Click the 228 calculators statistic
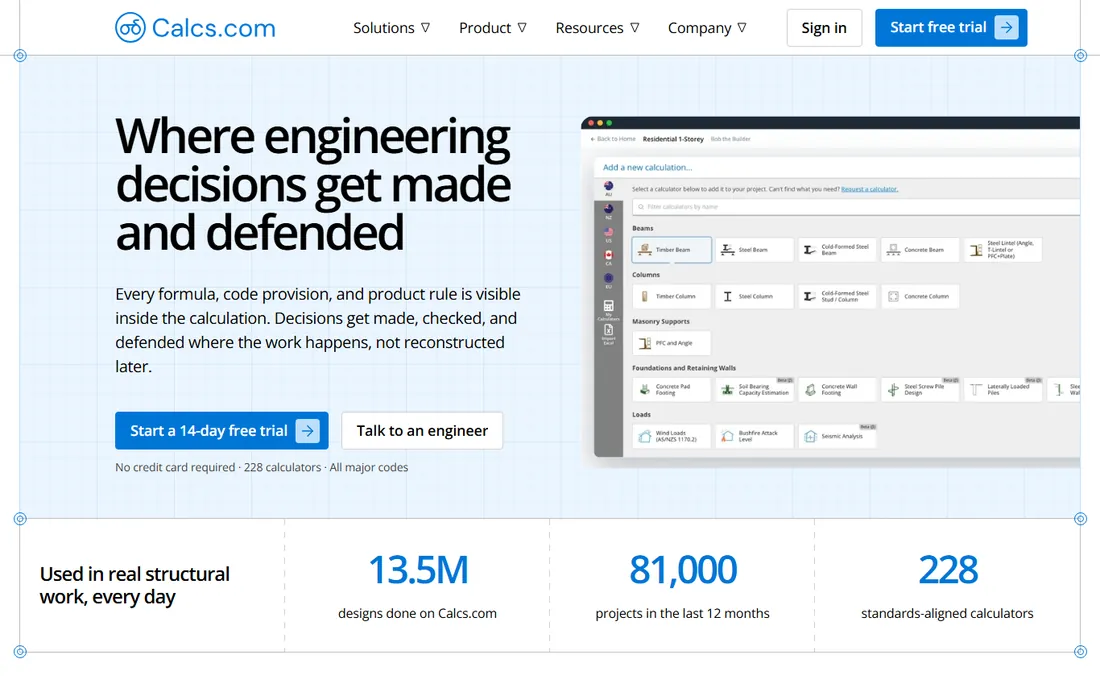The height and width of the screenshot is (688, 1100). (948, 569)
